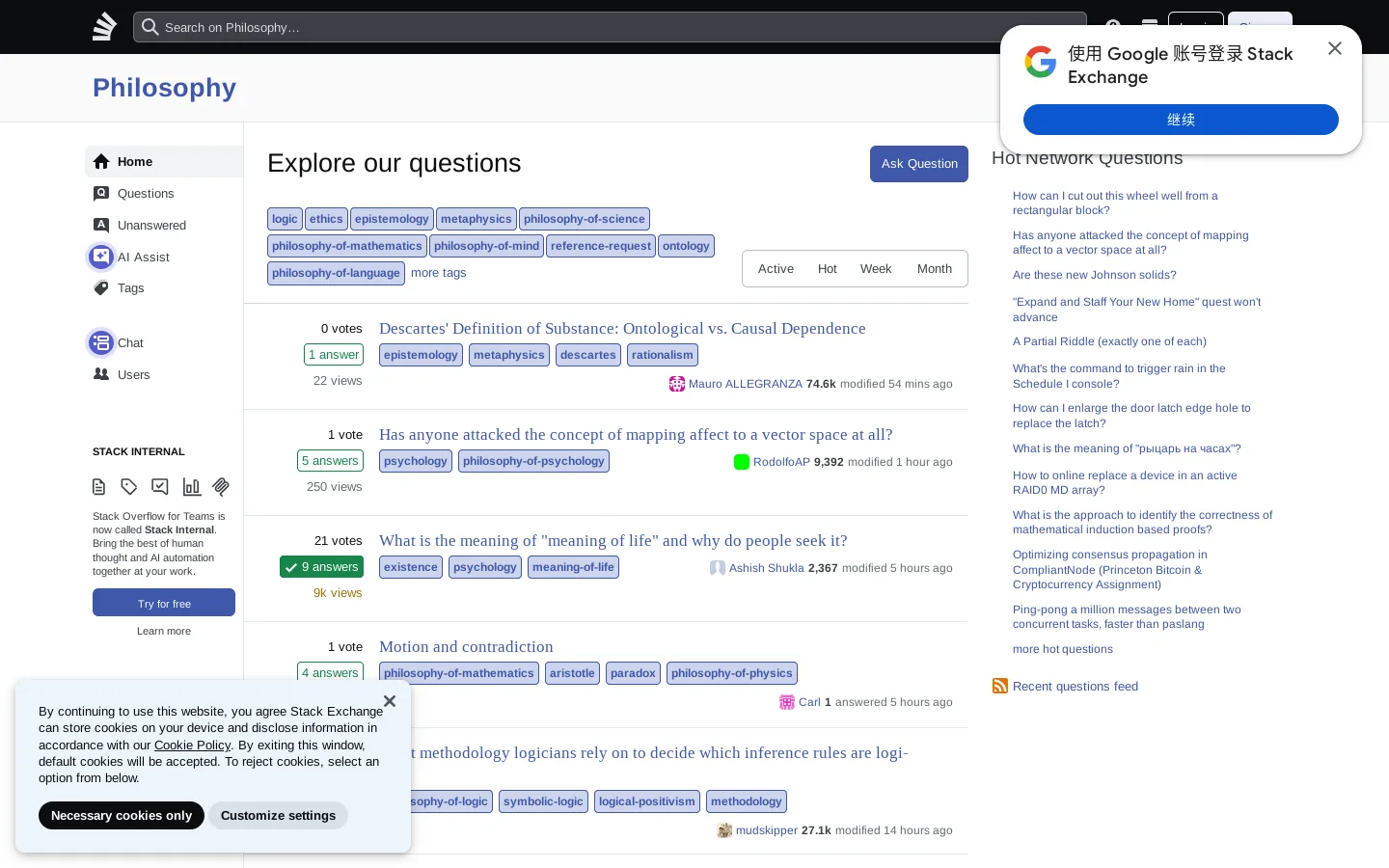This screenshot has height=868, width=1389.
Task: Open the Motion and contradiction question
Action: (x=466, y=647)
